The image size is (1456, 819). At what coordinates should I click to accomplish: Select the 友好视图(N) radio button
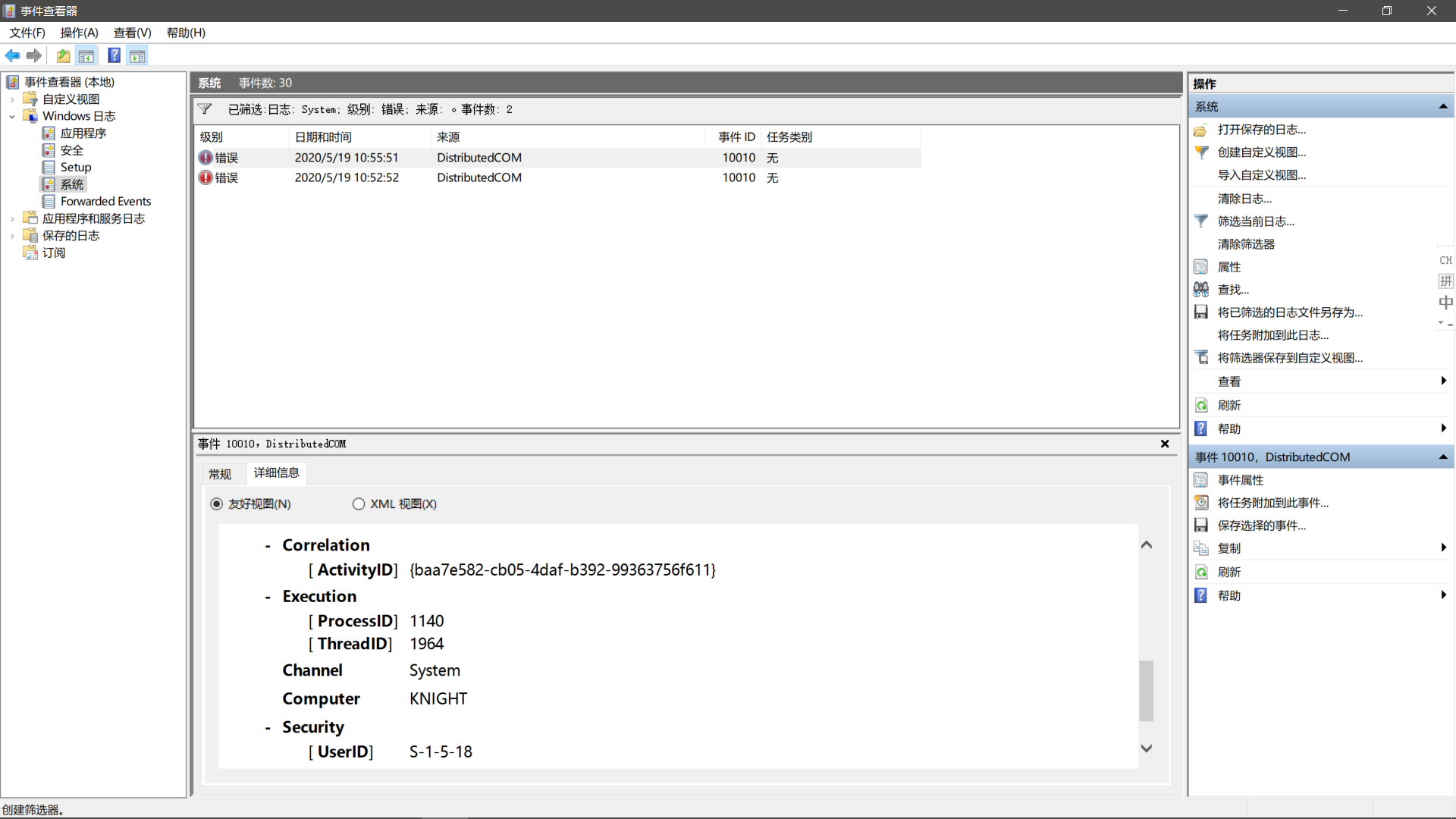216,504
